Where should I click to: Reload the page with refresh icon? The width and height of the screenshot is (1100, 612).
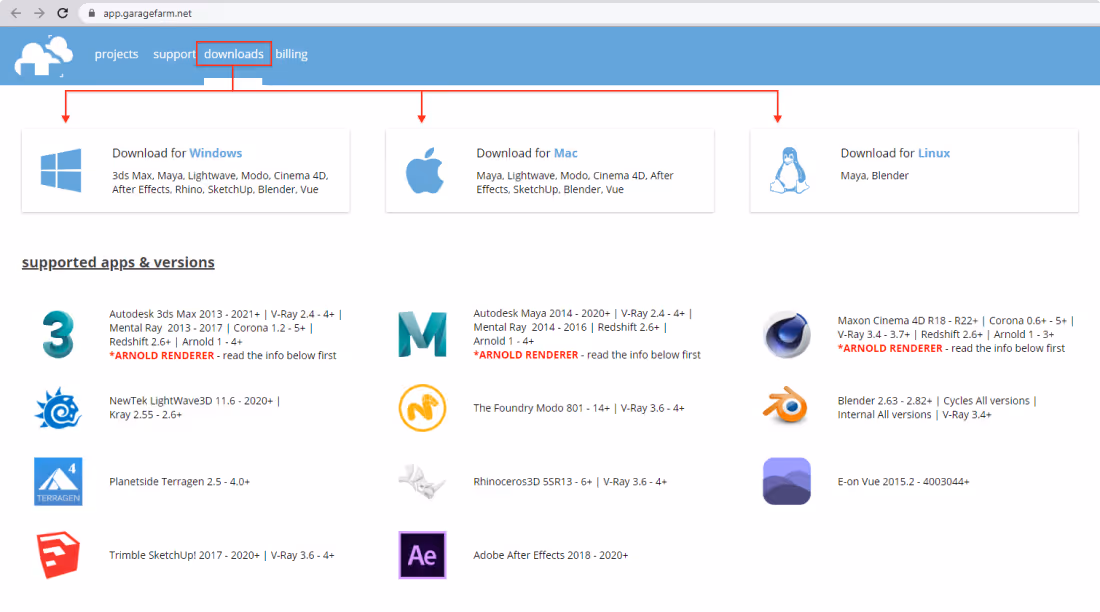[62, 13]
